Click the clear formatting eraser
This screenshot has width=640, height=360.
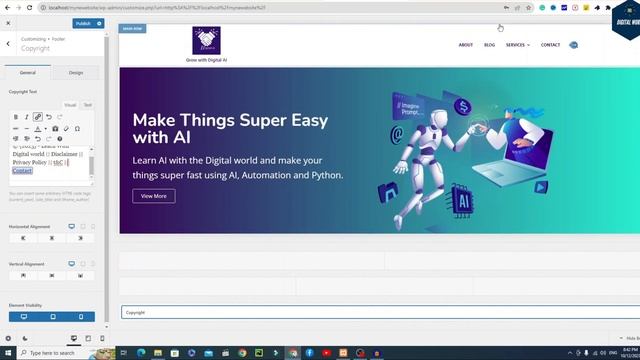click(66, 129)
